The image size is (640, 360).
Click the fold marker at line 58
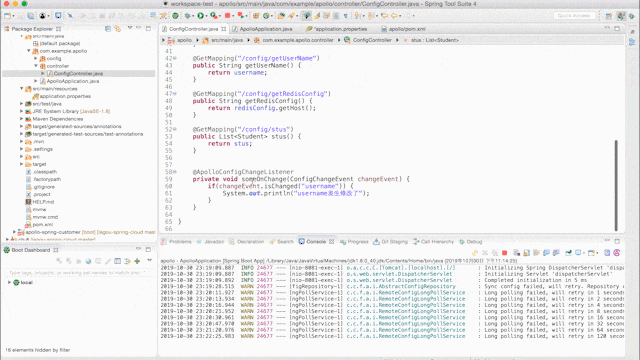click(x=175, y=172)
